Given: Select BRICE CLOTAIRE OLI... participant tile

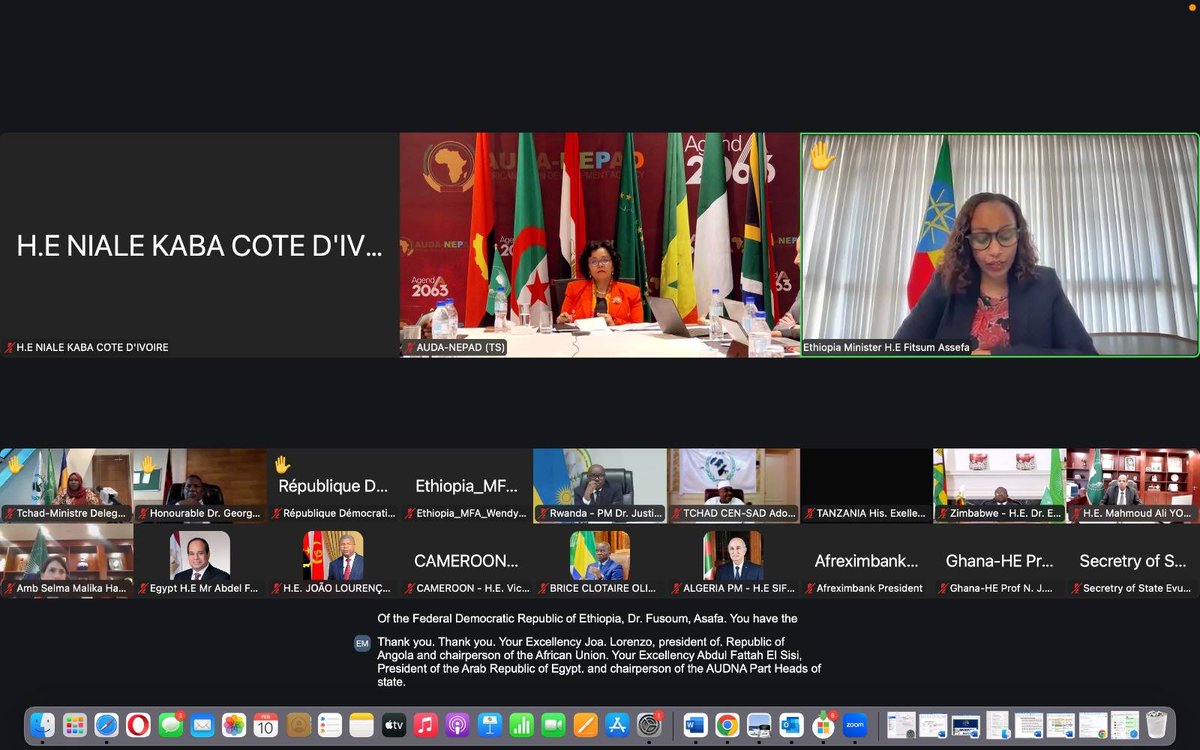Looking at the screenshot, I should pos(600,561).
